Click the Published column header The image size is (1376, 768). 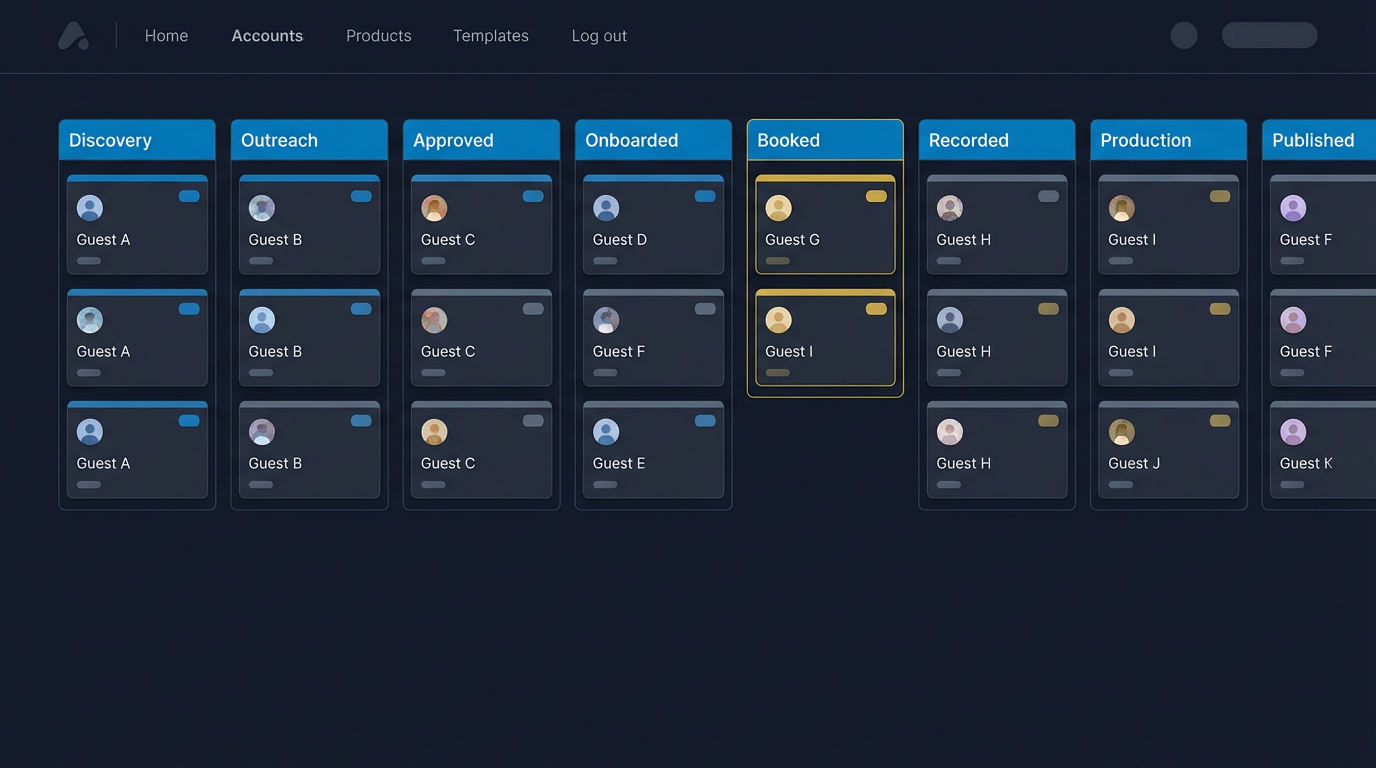1319,140
